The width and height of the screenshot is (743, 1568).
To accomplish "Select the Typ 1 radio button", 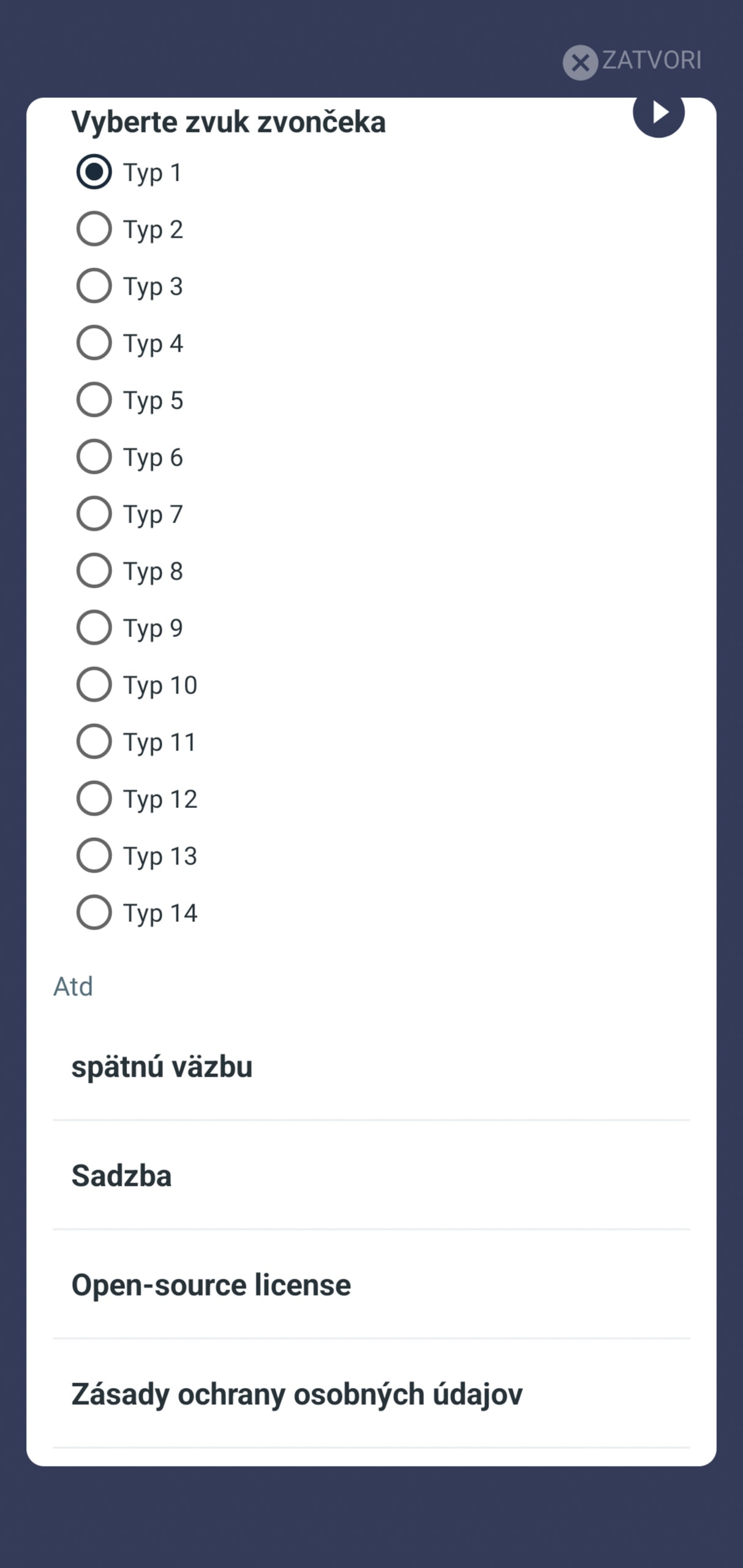I will (x=94, y=172).
